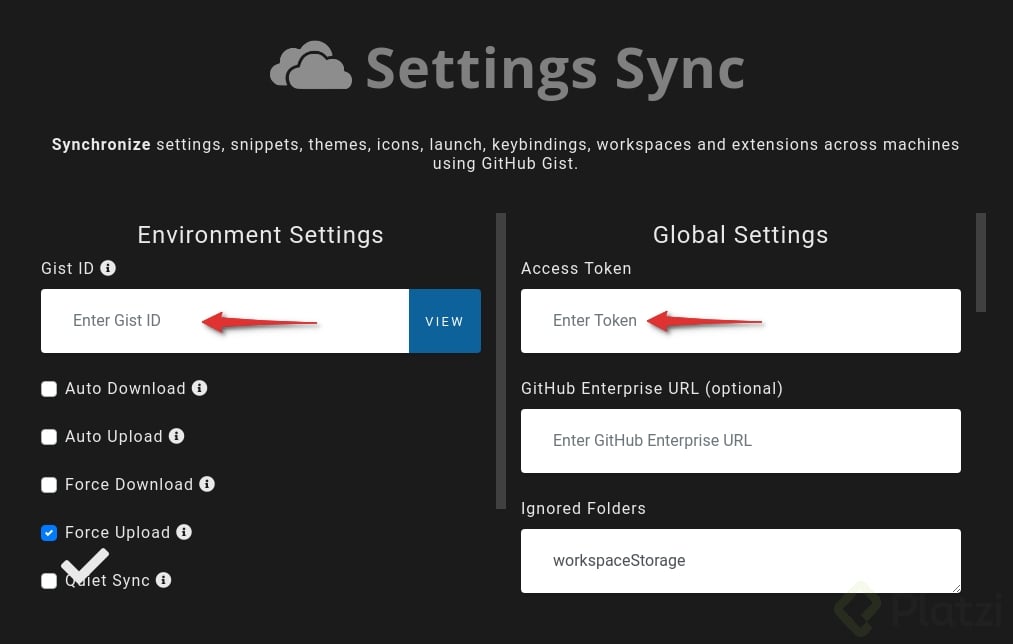Click the Ignored Folders text area

(x=740, y=561)
